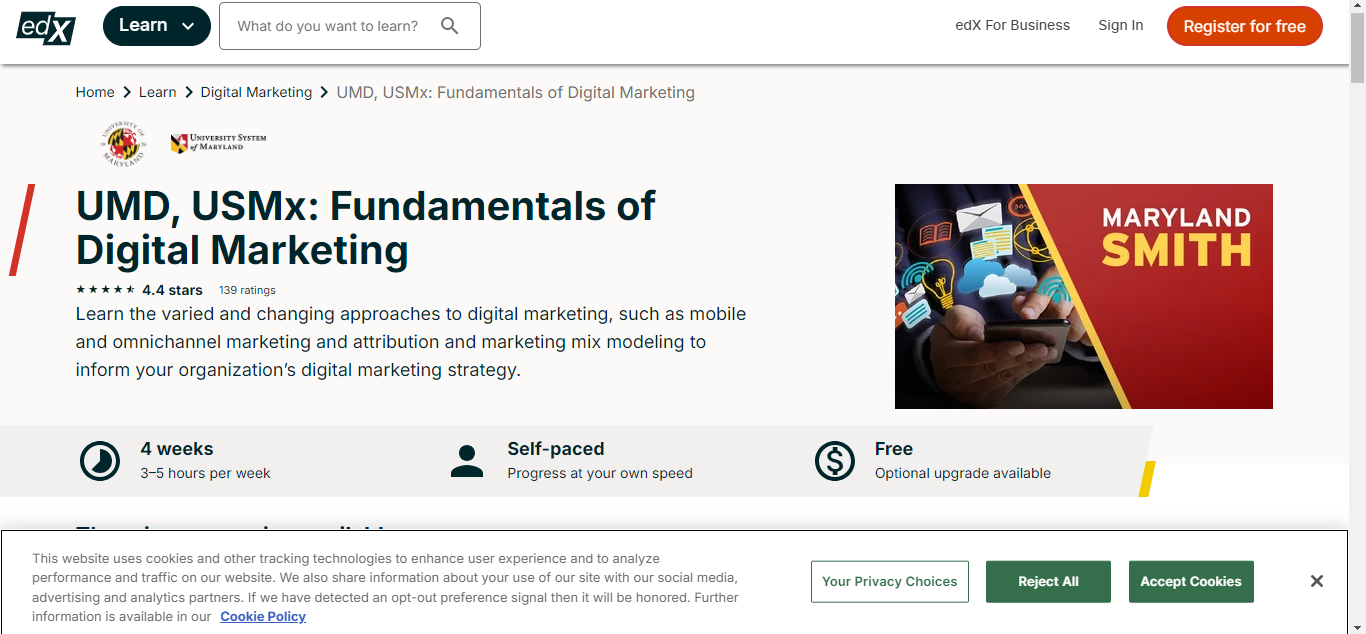This screenshot has height=634, width=1366.
Task: Click Accept Cookies button
Action: point(1191,582)
